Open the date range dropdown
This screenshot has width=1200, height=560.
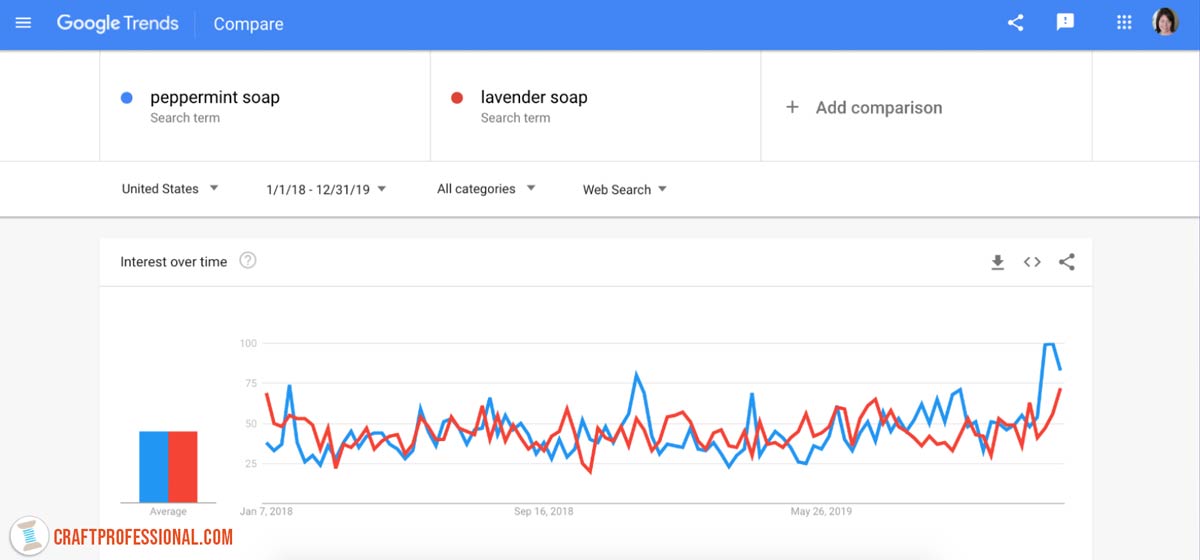click(x=326, y=189)
